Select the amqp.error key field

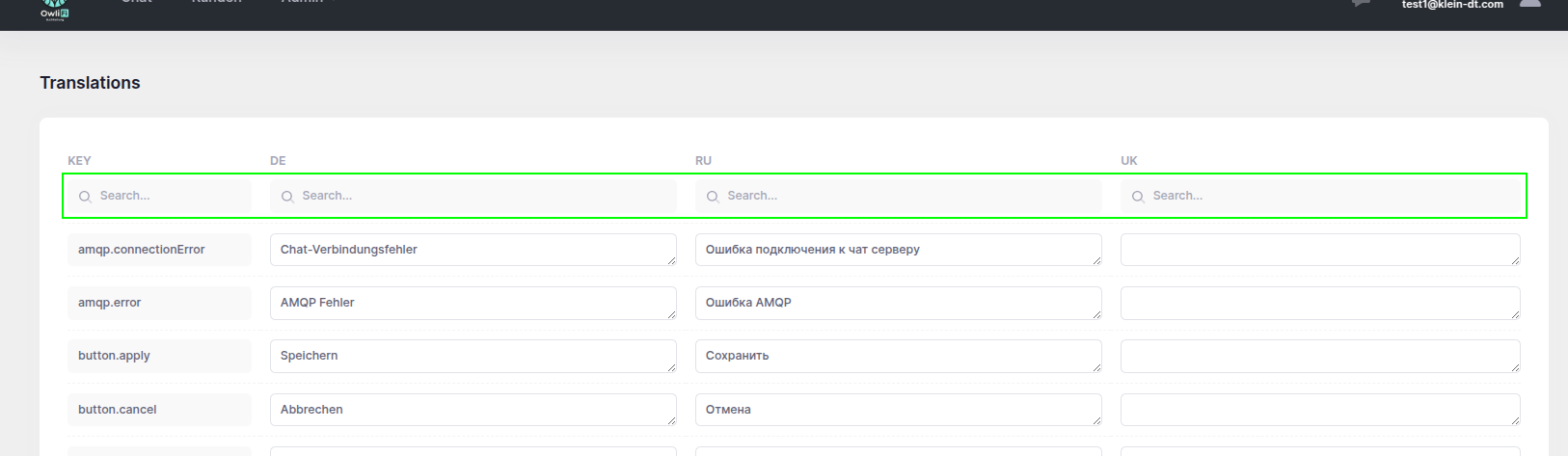159,303
